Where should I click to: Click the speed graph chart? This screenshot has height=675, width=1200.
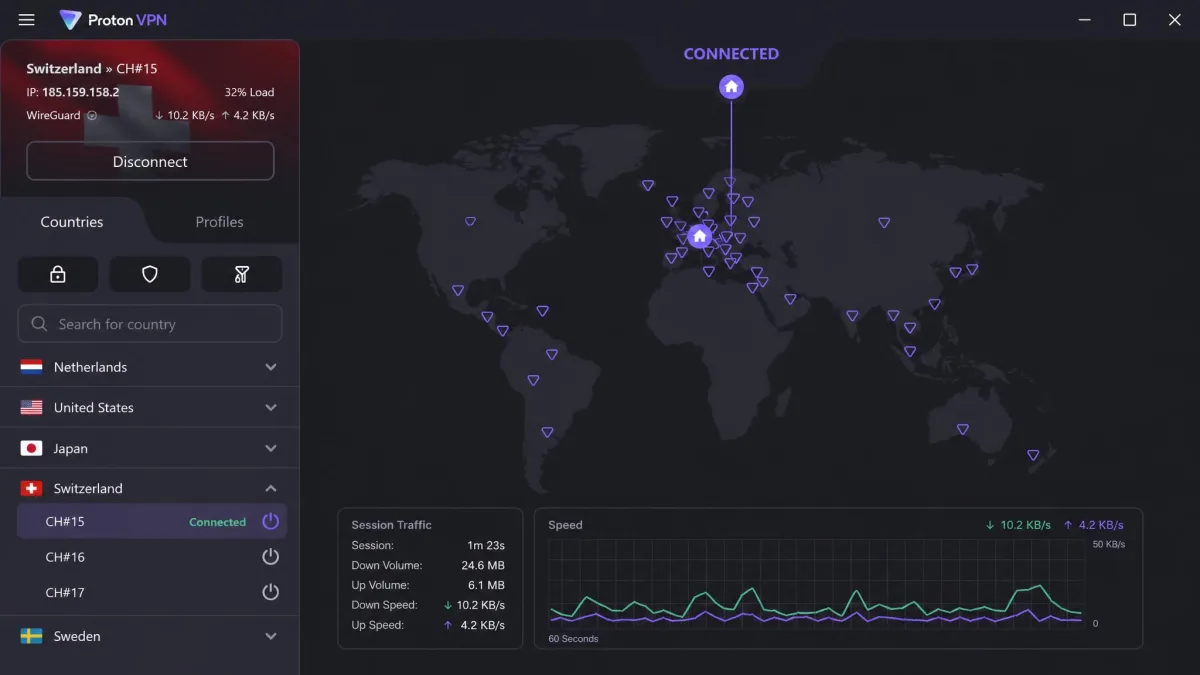[815, 584]
